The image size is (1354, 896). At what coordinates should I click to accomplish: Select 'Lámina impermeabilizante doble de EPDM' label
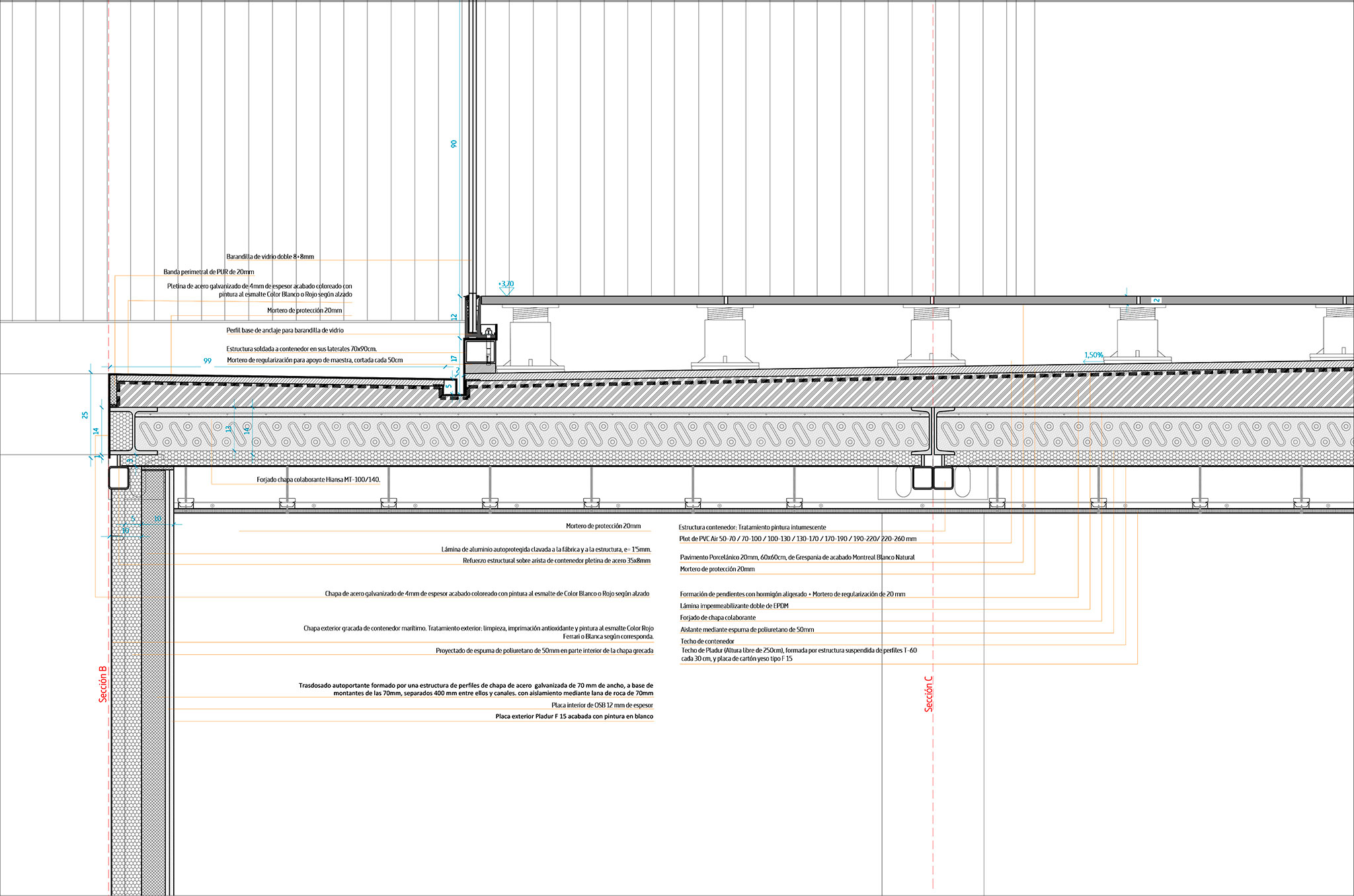(x=734, y=606)
